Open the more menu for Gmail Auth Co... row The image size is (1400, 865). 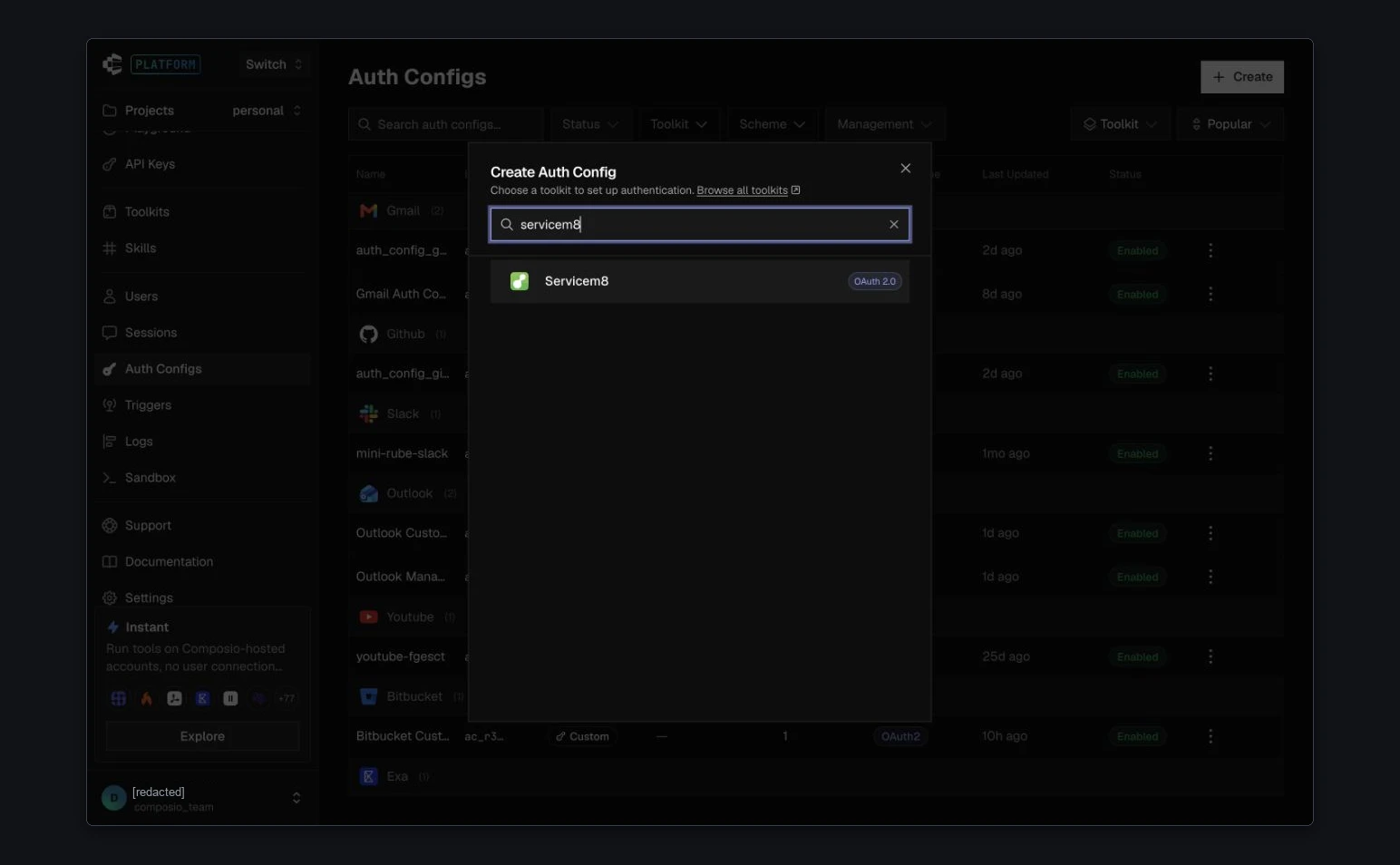1210,294
